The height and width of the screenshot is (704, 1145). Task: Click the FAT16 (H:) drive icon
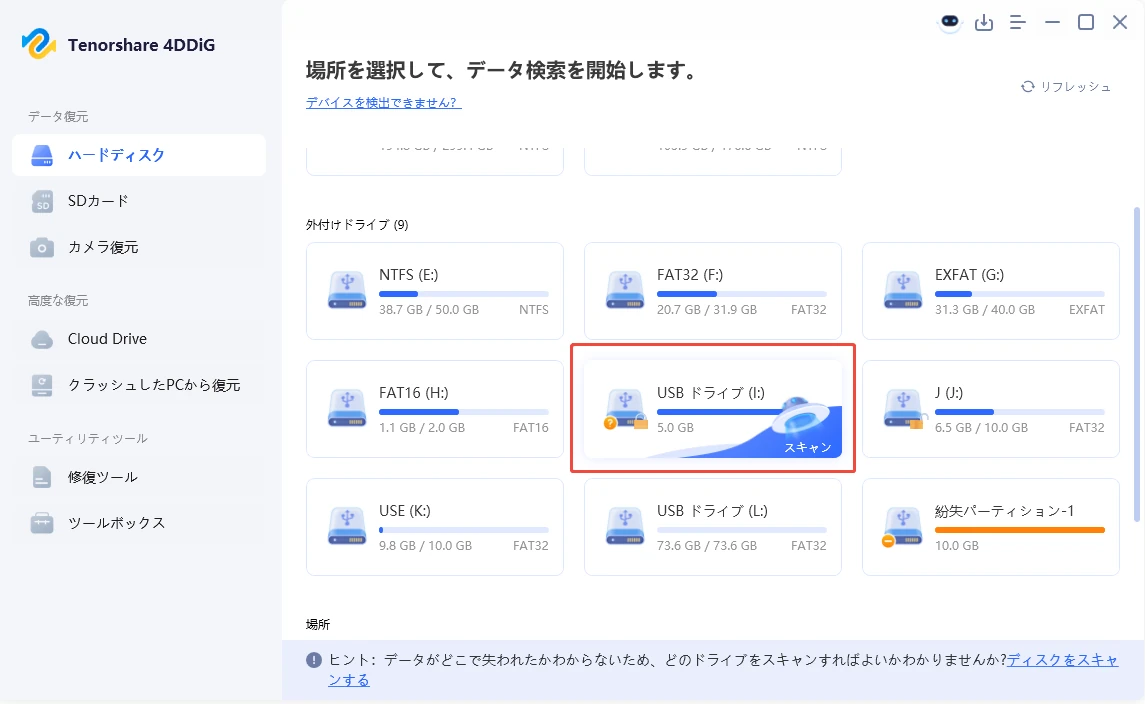(x=347, y=408)
